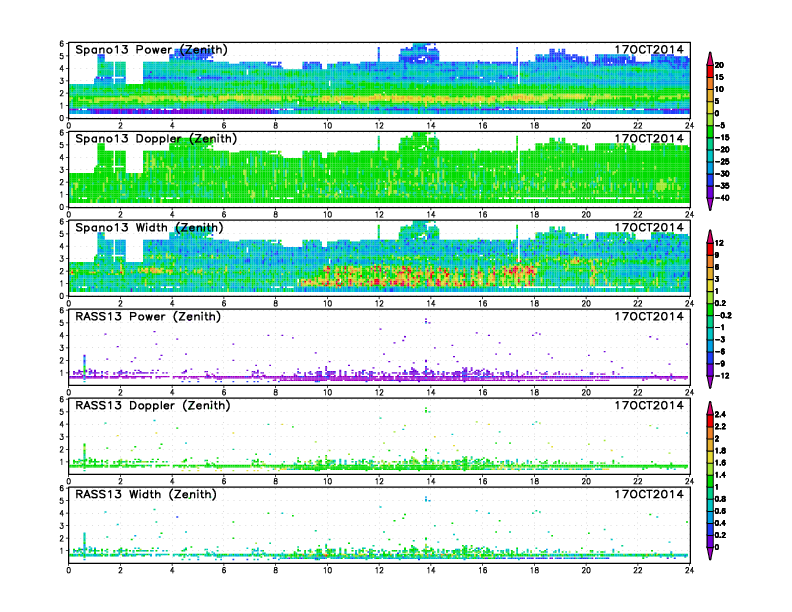Click the red segment of the bottom colorbar
The height and width of the screenshot is (612, 792).
pos(710,420)
